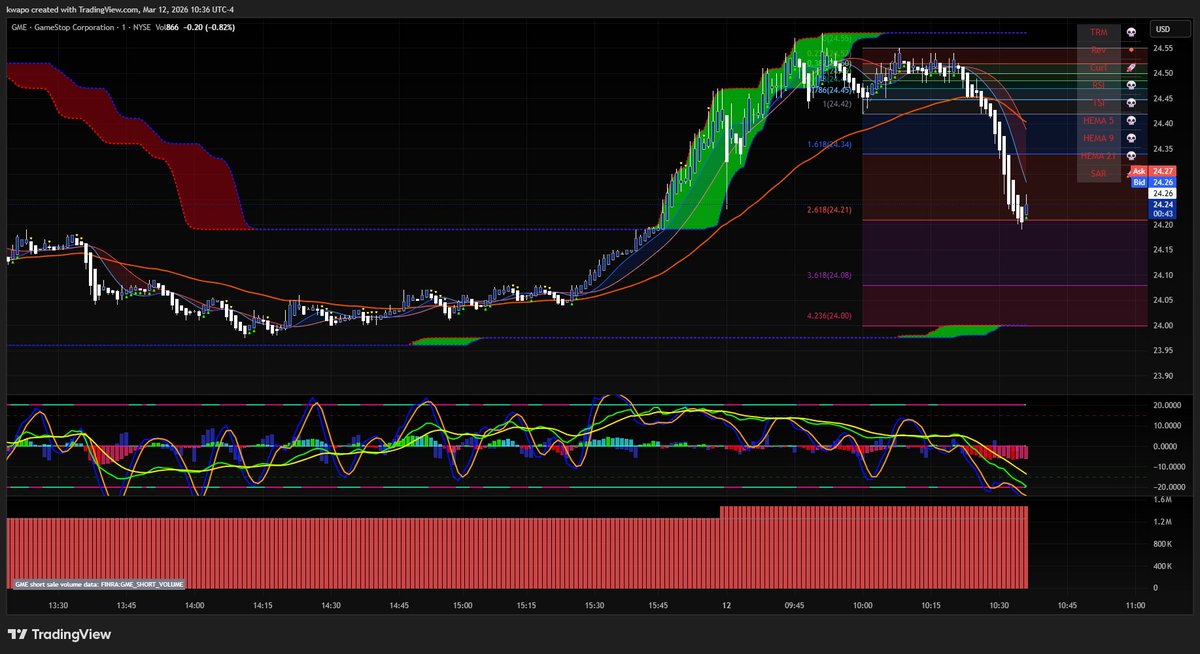Image resolution: width=1200 pixels, height=654 pixels.
Task: Click the skull icon beside HEMA 9
Action: click(x=1131, y=138)
